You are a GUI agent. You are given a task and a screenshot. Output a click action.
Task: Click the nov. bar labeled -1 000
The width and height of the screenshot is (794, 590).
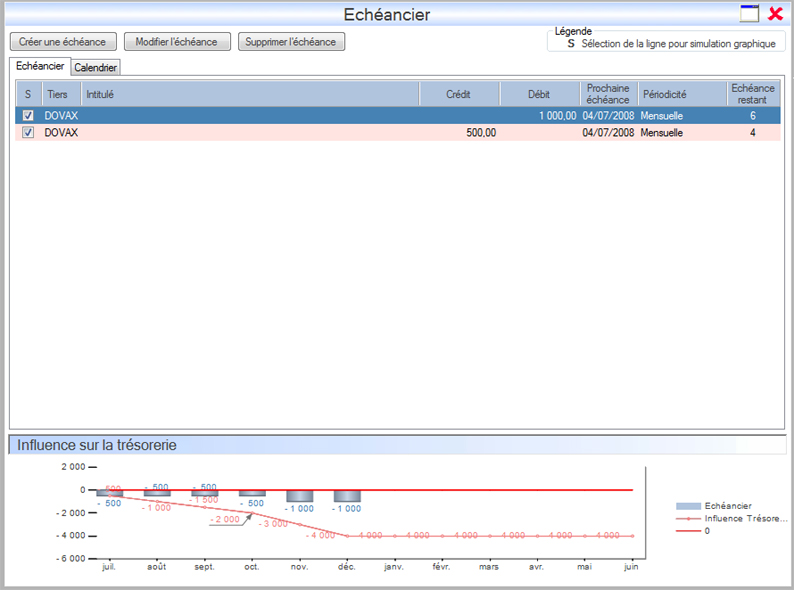(x=300, y=496)
